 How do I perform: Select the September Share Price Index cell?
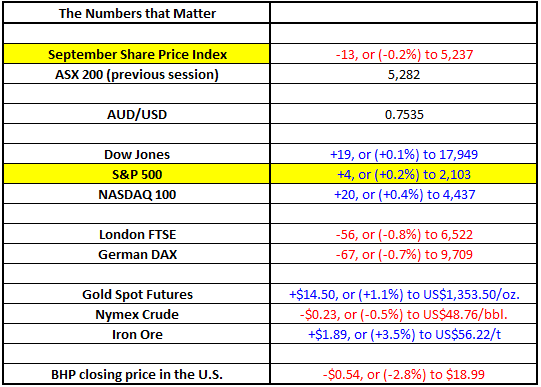coord(137,54)
